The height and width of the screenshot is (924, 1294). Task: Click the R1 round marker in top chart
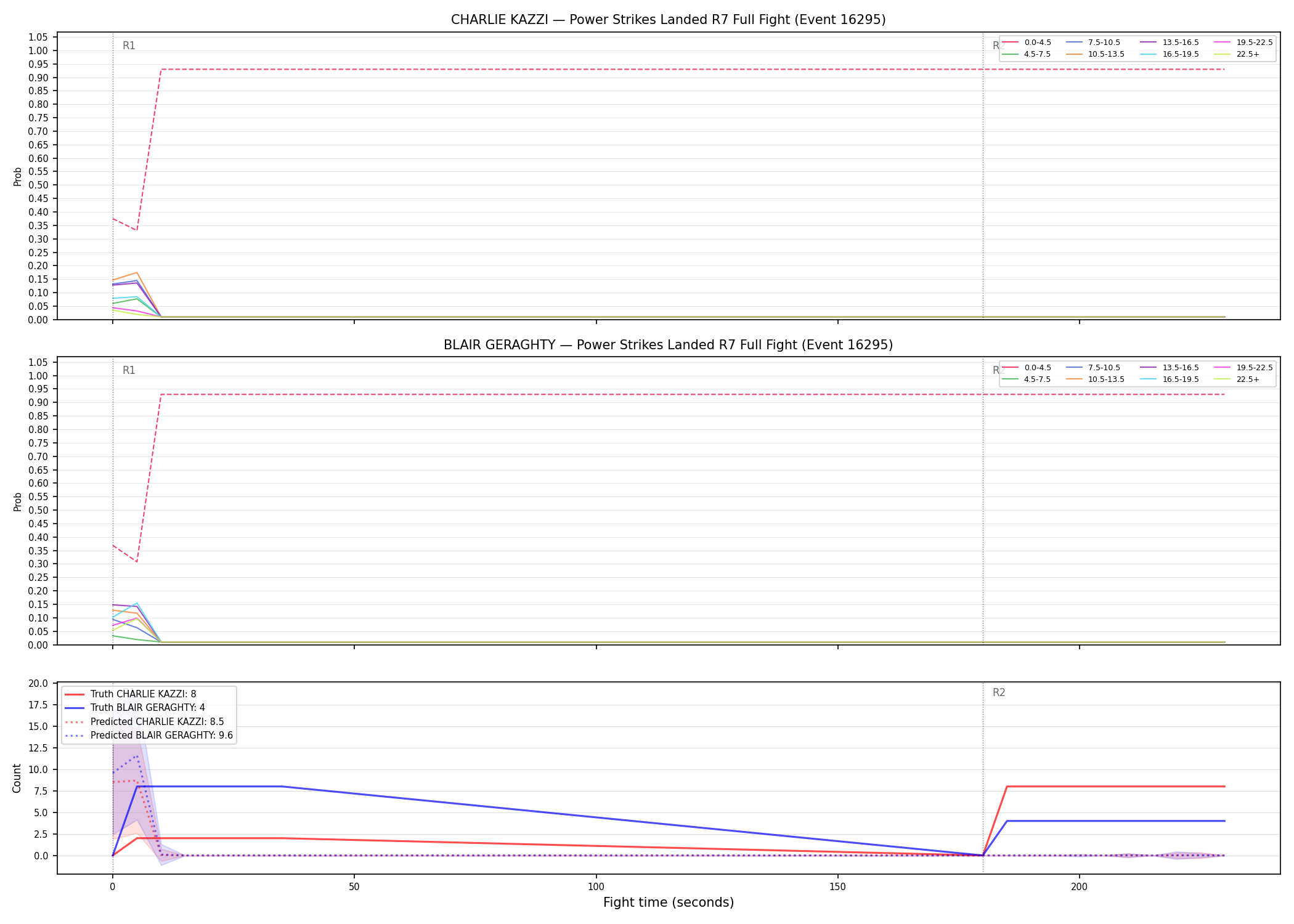(129, 46)
